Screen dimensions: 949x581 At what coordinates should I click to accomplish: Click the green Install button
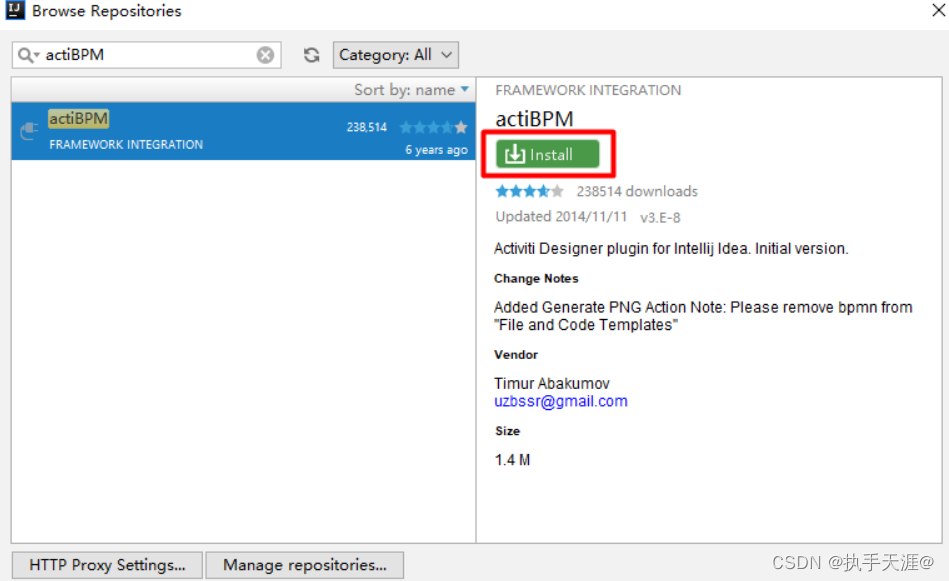click(x=548, y=154)
